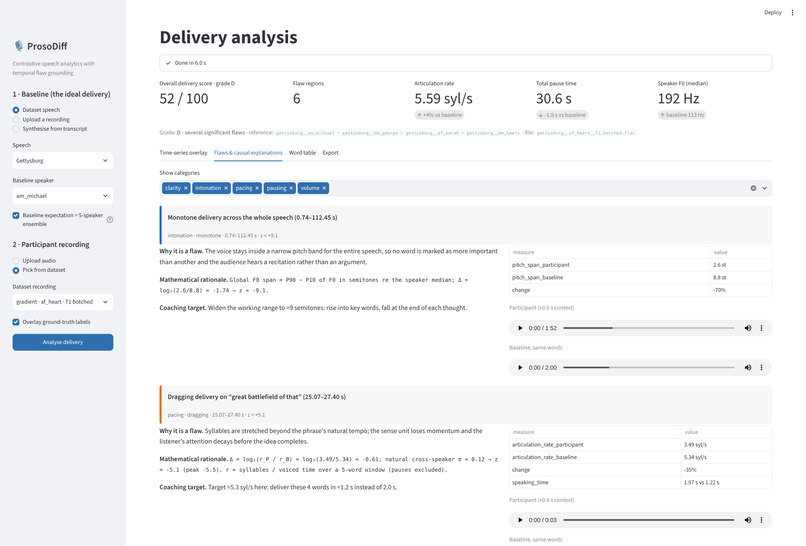Image resolution: width=806 pixels, height=546 pixels.
Task: Open the Streamlit main menu kebab icon
Action: tap(792, 12)
